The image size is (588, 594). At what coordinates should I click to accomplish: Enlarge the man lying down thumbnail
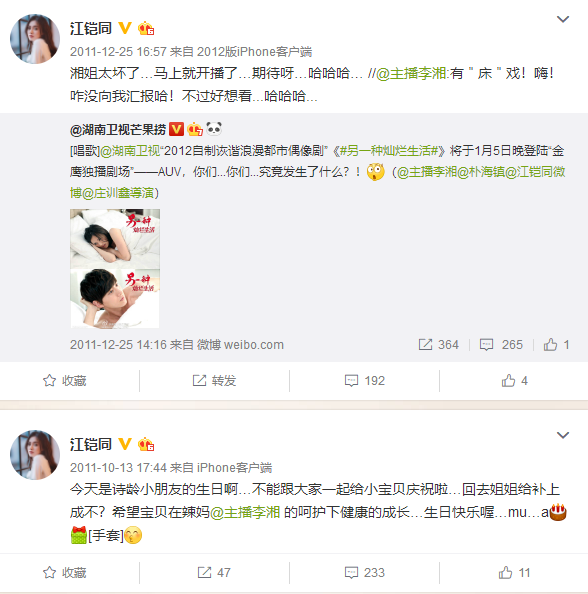click(115, 299)
